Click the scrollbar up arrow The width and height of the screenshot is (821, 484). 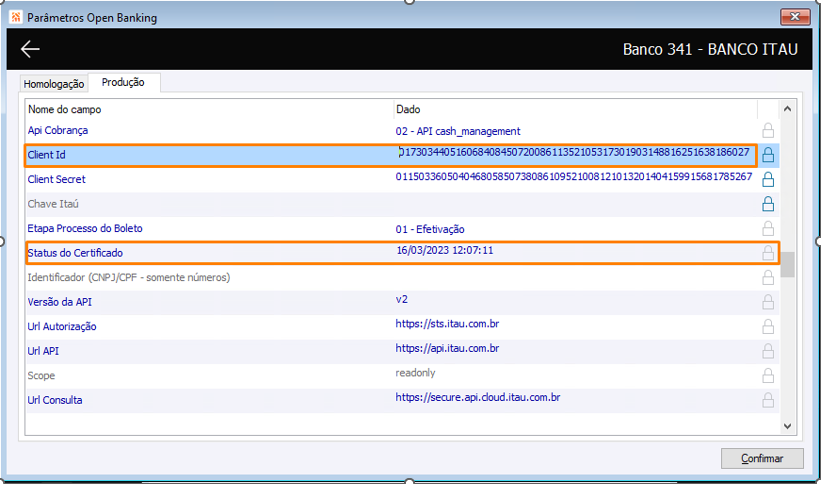tap(787, 109)
